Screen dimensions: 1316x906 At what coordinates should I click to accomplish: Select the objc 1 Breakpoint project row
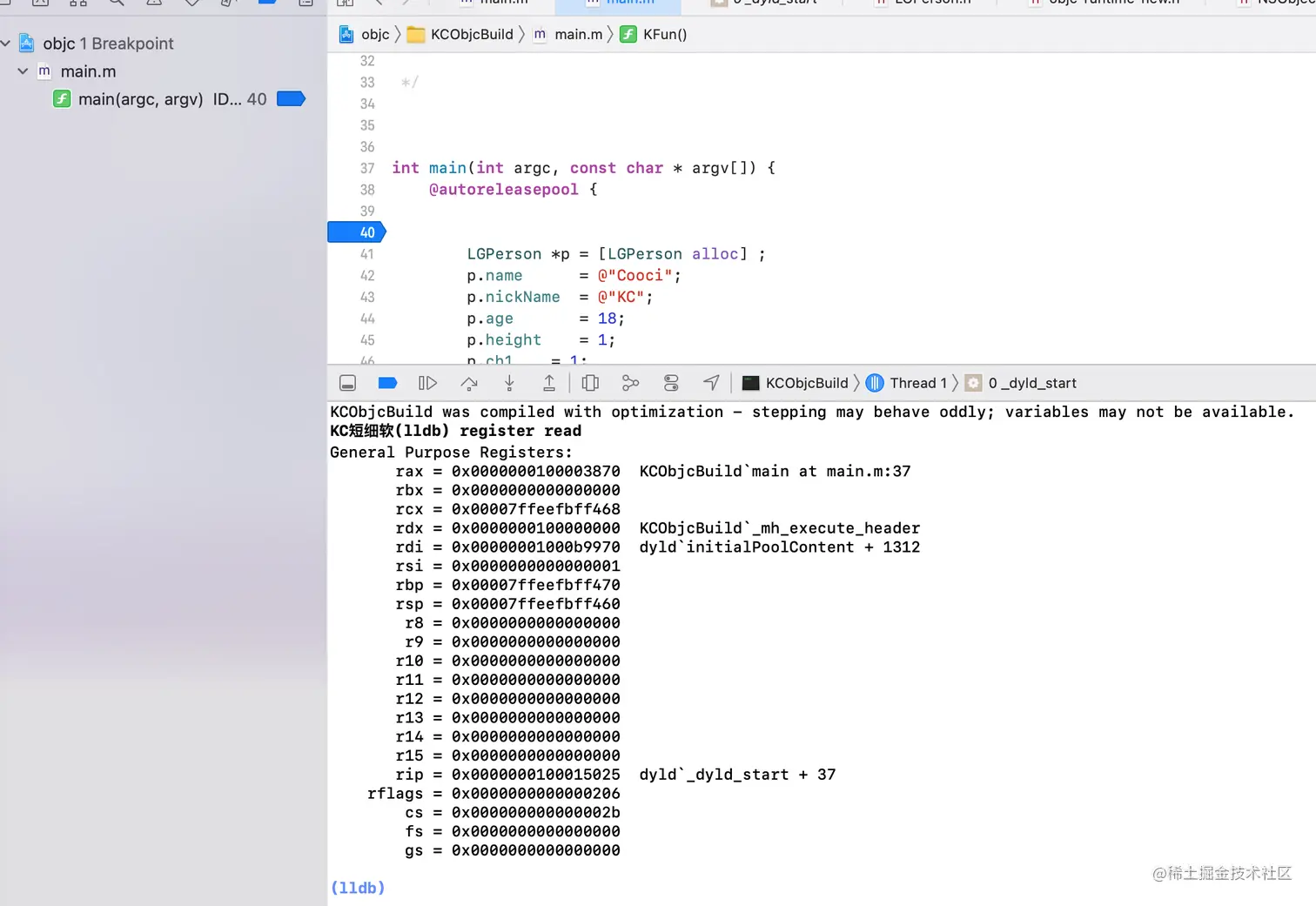(108, 44)
